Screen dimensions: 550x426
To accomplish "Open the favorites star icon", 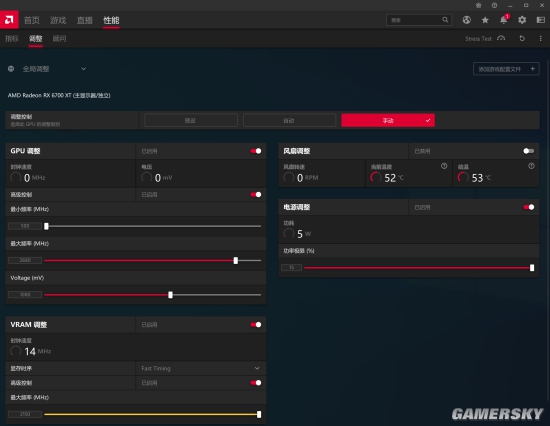I will coord(485,20).
